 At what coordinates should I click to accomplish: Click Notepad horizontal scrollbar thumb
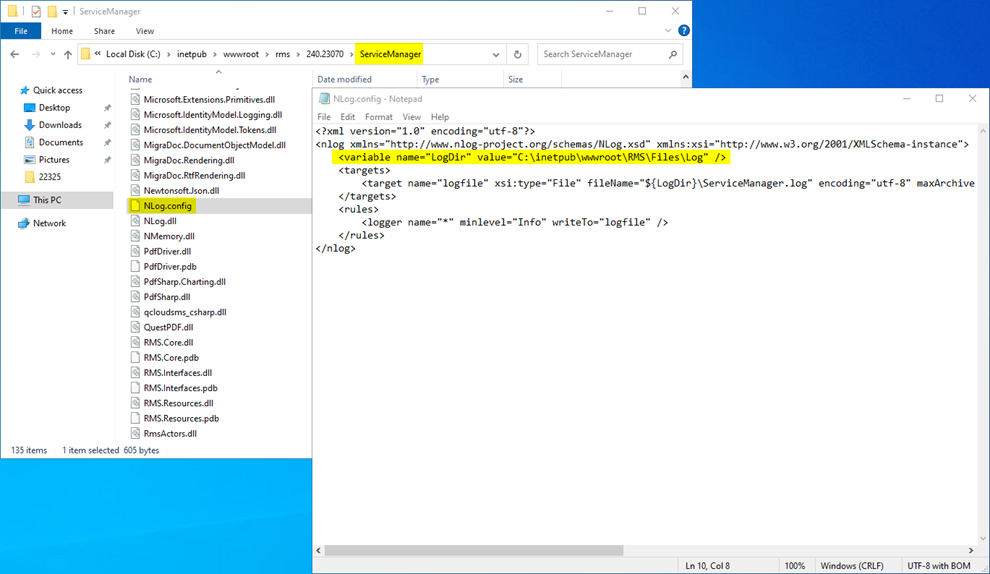(x=474, y=551)
